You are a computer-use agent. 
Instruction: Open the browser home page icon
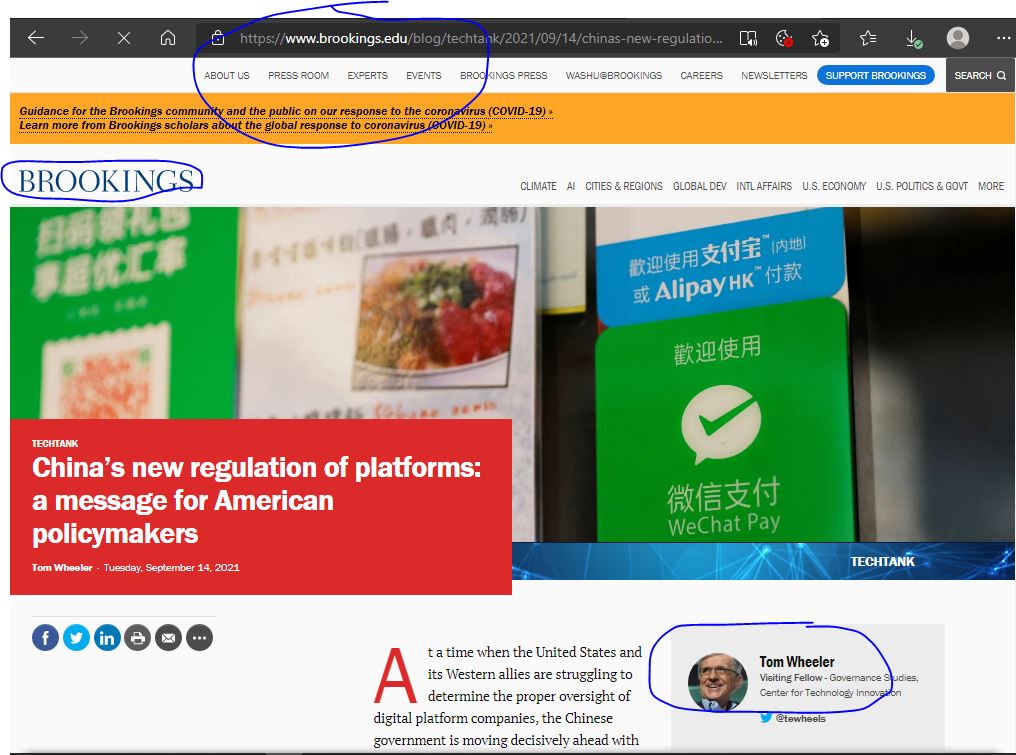pos(168,38)
